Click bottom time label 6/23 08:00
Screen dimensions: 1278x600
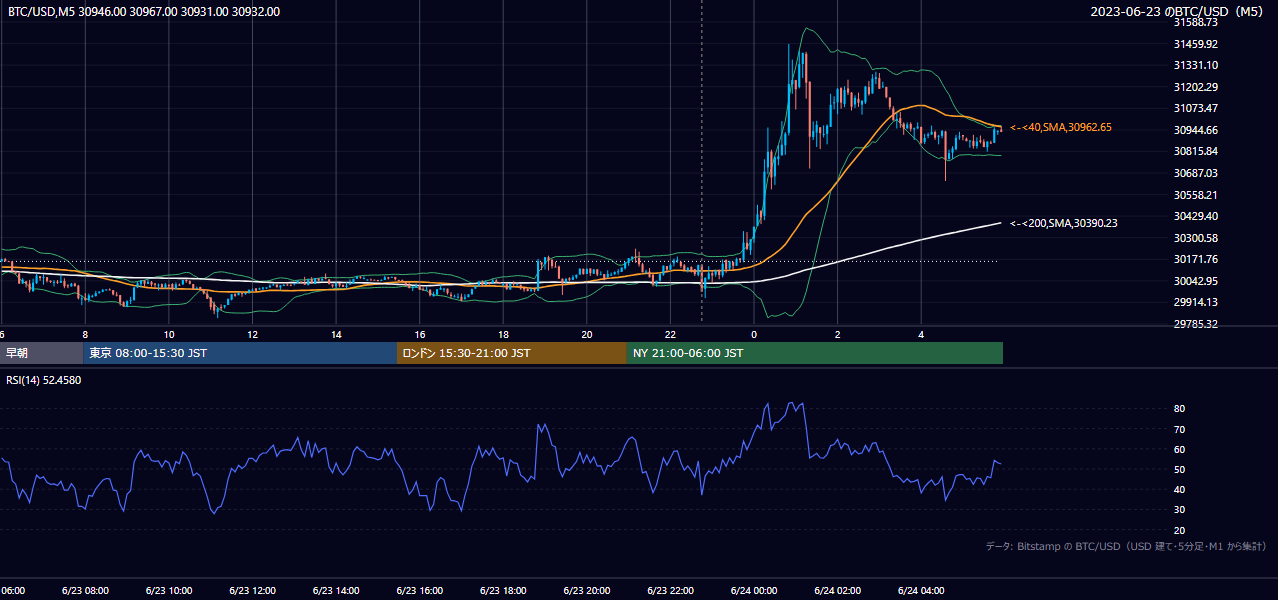coord(85,591)
